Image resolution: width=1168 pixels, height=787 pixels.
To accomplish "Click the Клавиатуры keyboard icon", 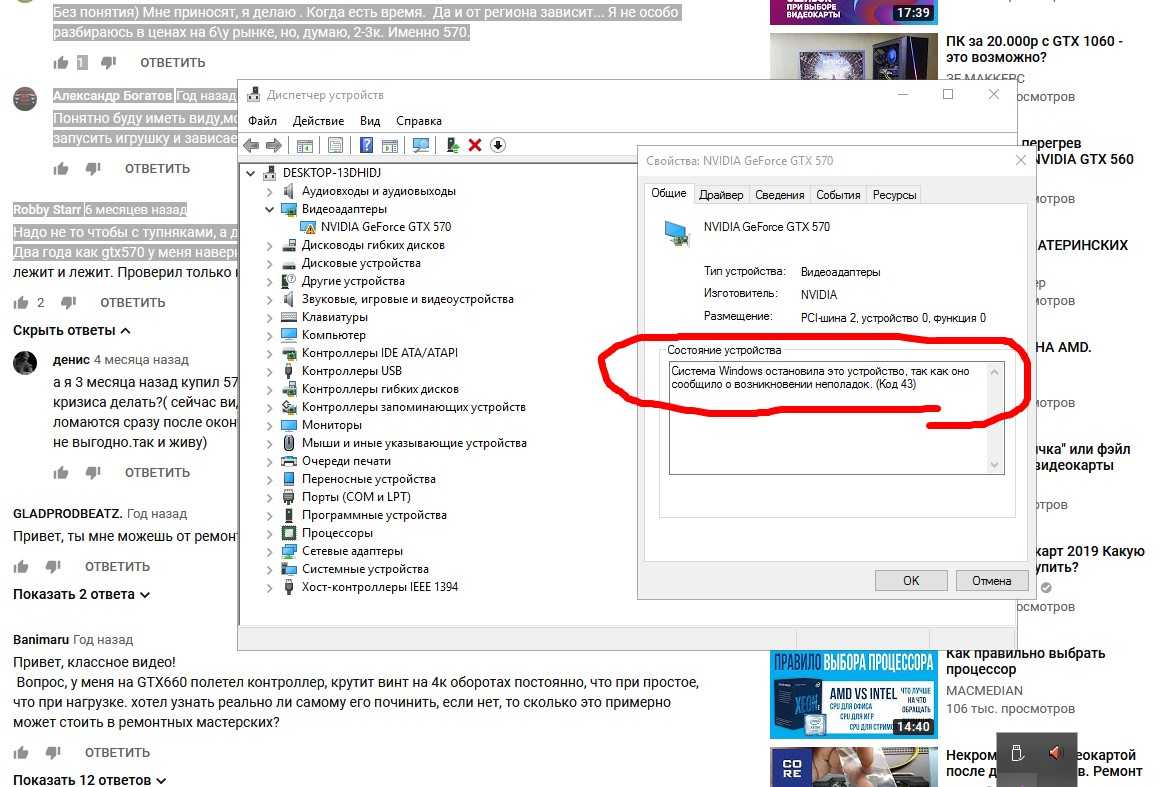I will pos(288,317).
